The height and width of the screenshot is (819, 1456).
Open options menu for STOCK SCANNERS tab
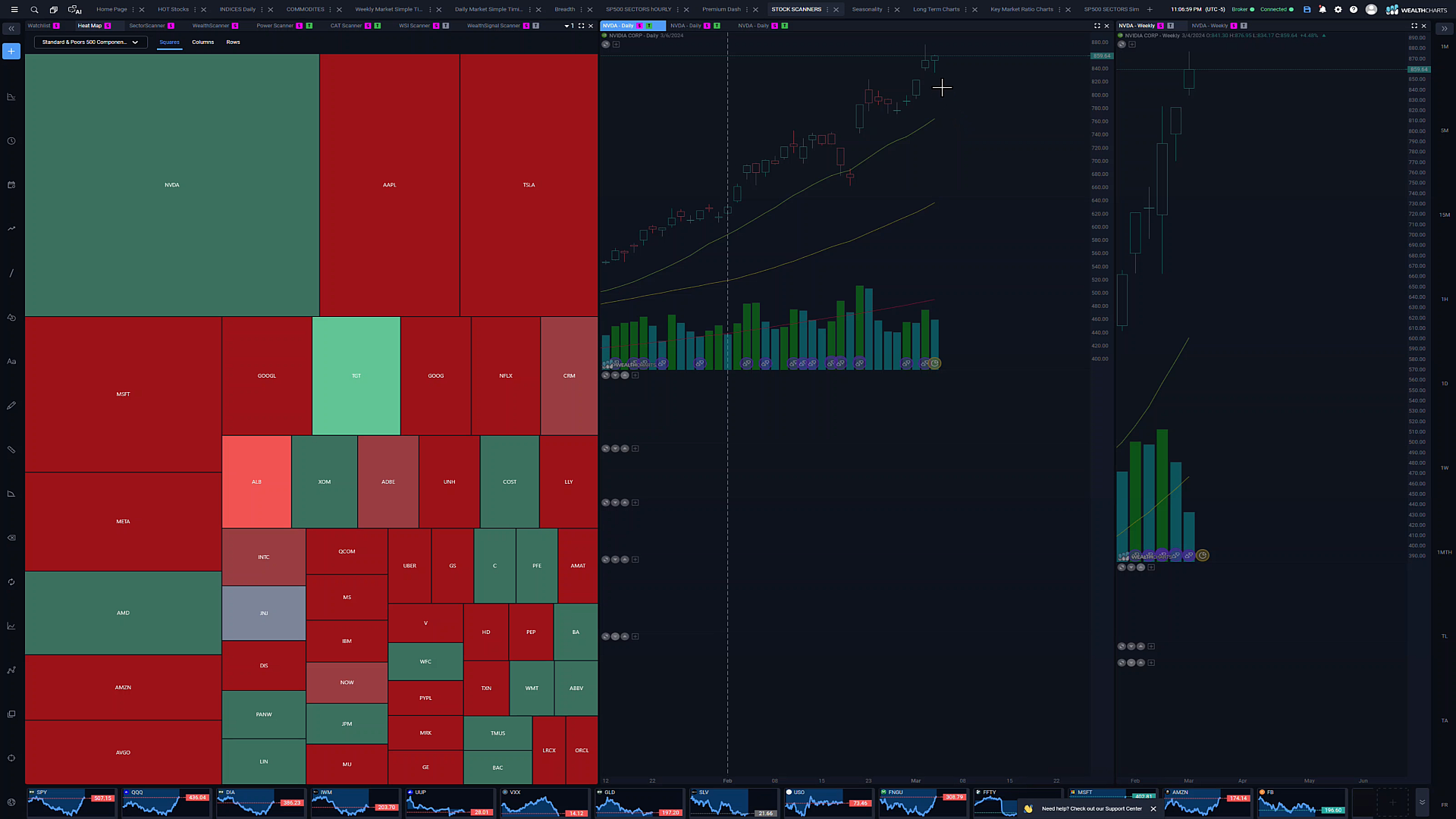pyautogui.click(x=827, y=10)
